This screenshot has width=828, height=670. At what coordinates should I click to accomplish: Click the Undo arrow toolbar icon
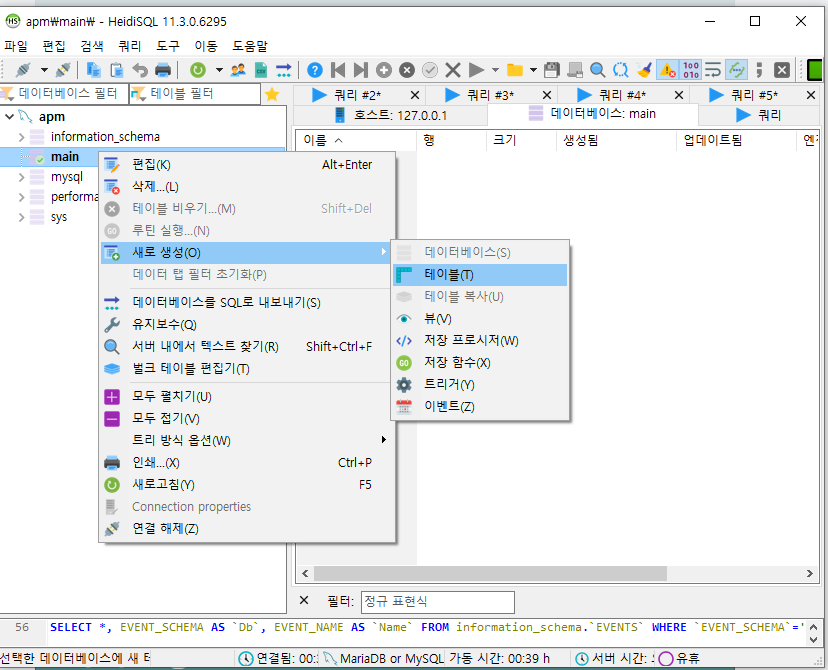click(x=140, y=70)
